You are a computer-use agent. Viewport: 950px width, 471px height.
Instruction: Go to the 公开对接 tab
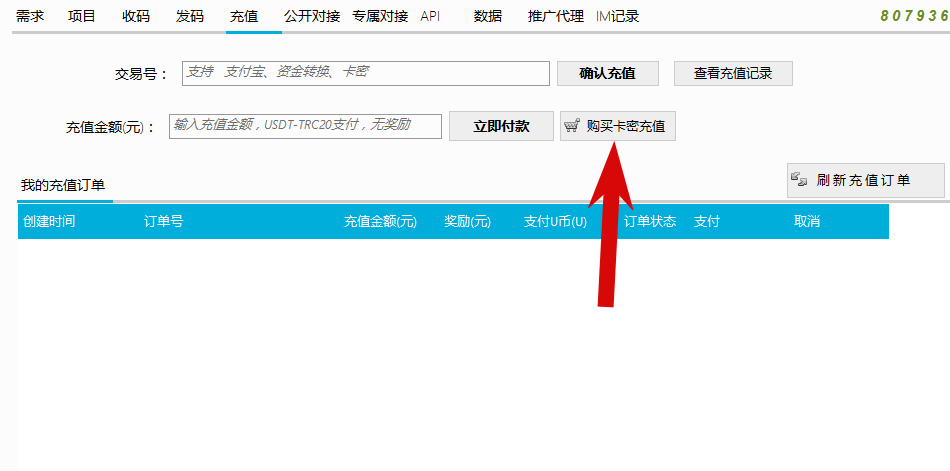(312, 16)
